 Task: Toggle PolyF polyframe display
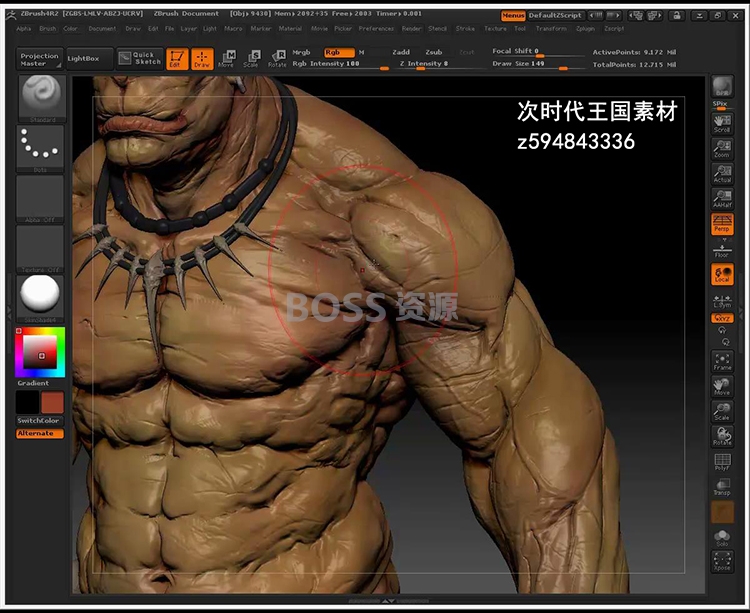[722, 461]
